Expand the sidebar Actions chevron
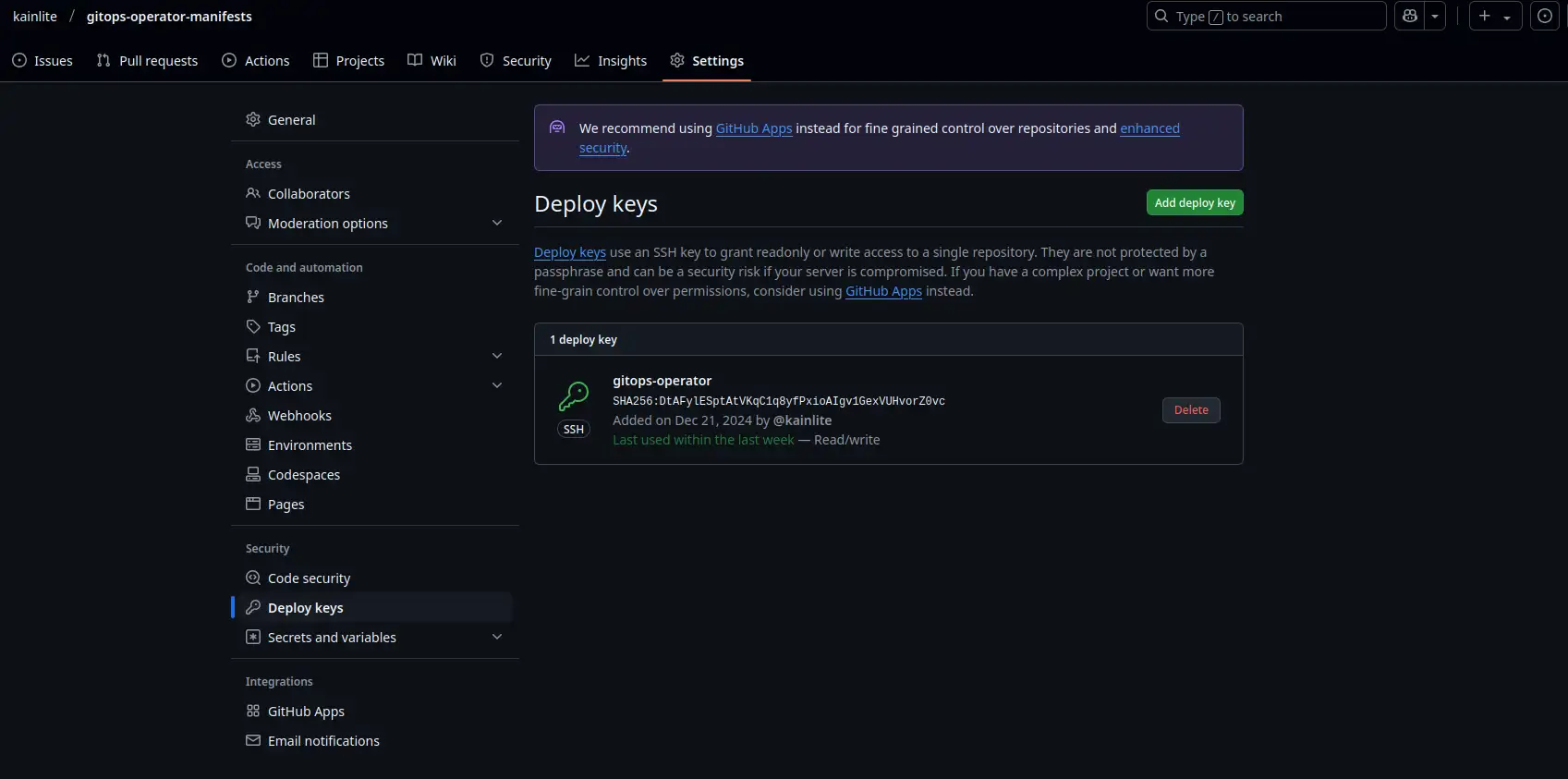Viewport: 1568px width, 779px height. [x=497, y=385]
